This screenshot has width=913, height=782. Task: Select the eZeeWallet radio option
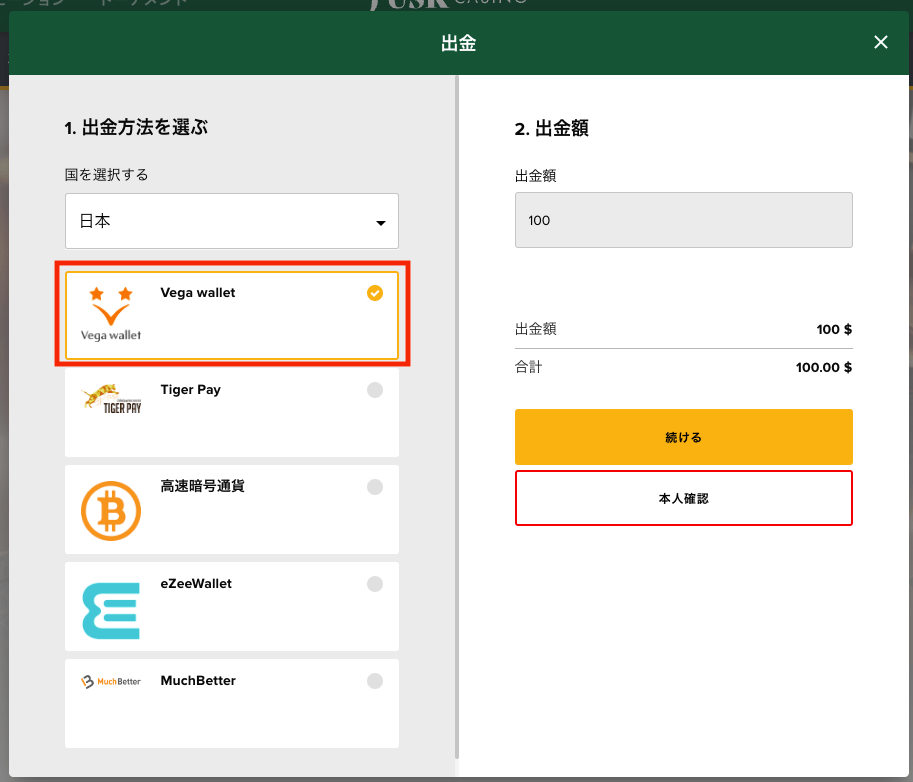coord(375,583)
